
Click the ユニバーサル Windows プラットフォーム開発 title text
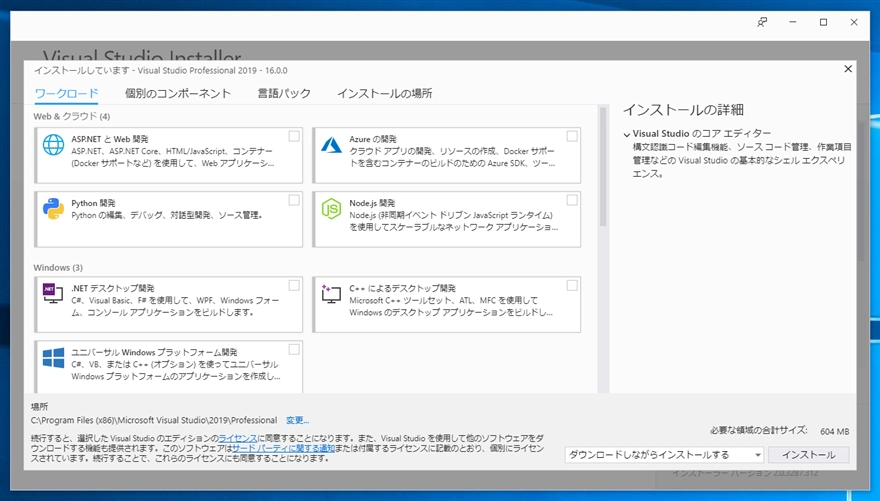click(x=154, y=352)
